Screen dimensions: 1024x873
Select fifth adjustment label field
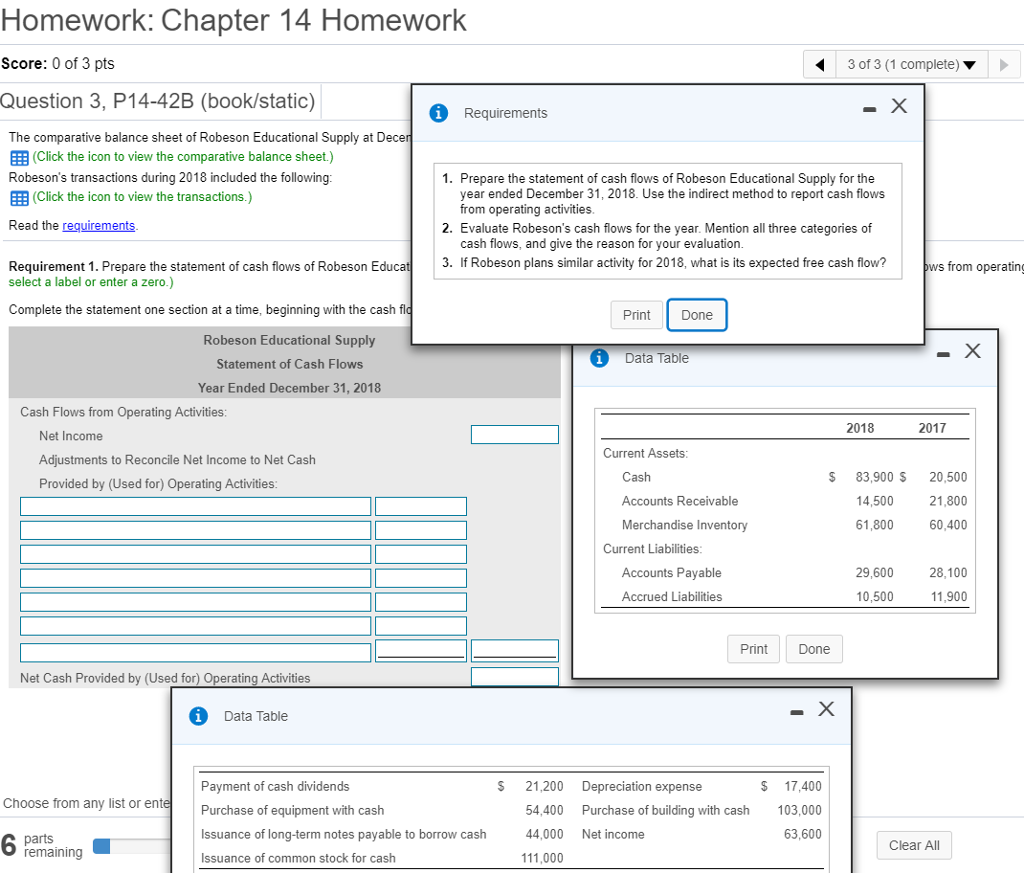195,602
